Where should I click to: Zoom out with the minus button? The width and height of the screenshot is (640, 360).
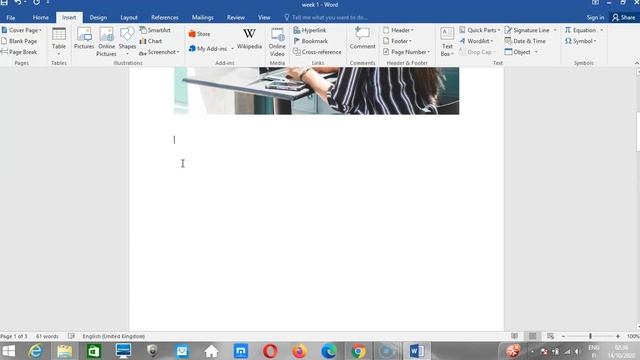coord(564,336)
